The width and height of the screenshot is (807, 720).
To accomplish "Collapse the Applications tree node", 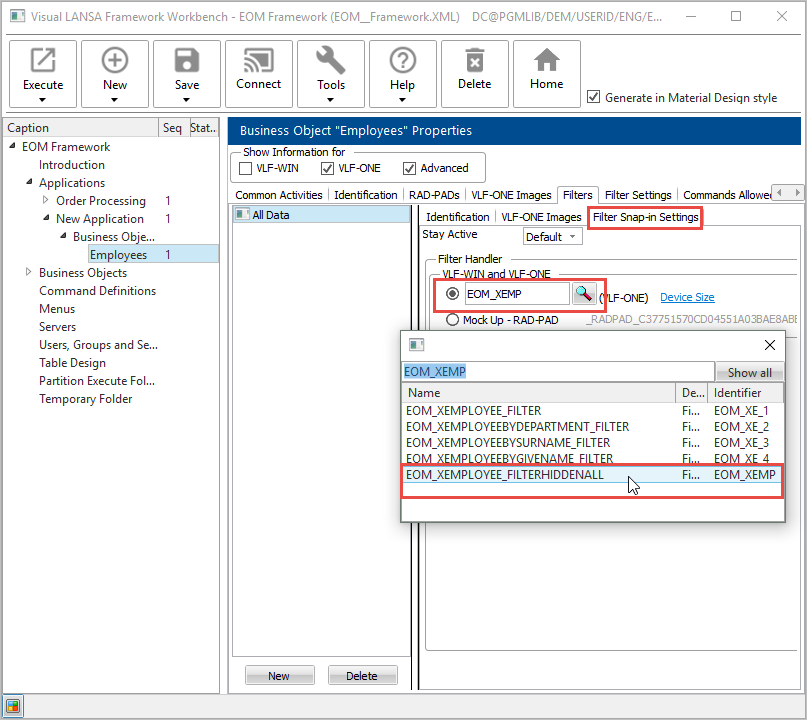I will pos(29,182).
